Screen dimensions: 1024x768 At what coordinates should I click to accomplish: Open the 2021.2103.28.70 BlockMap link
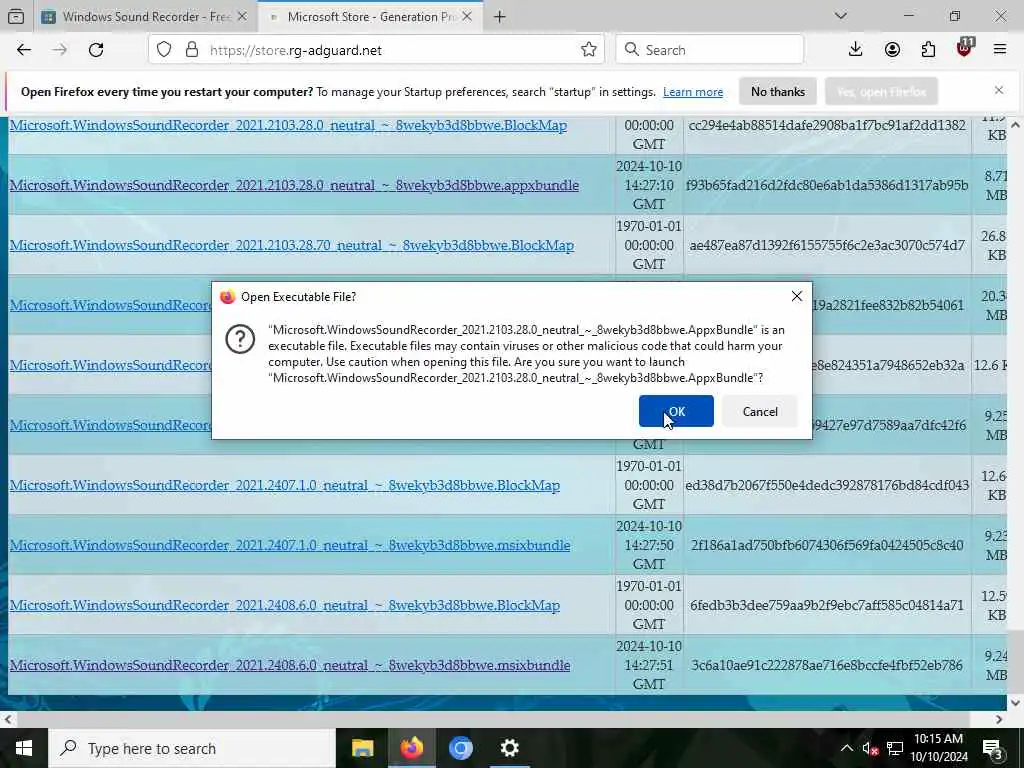click(291, 245)
